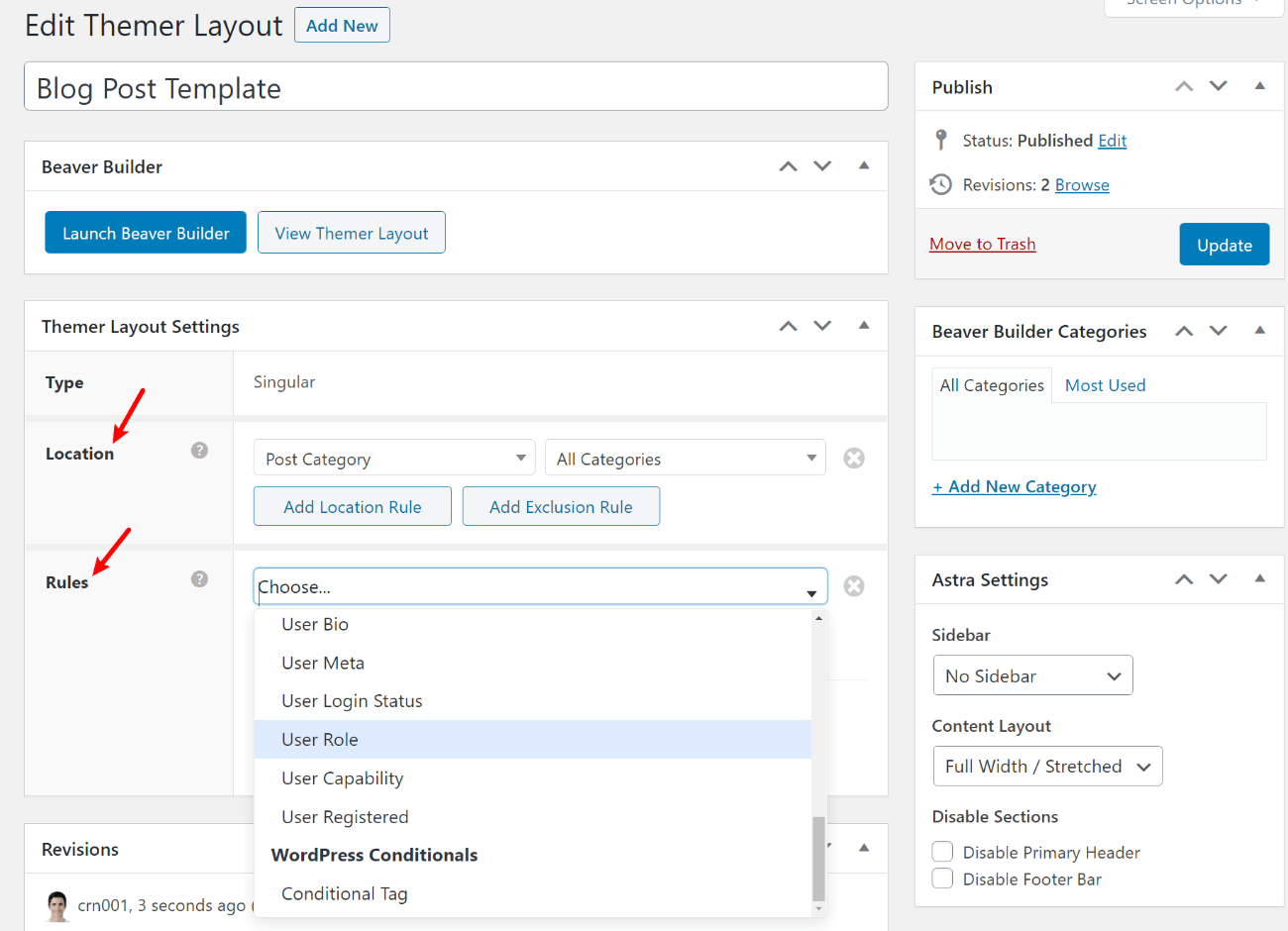Move Astra Settings panel up
1288x931 pixels.
pyautogui.click(x=1184, y=579)
